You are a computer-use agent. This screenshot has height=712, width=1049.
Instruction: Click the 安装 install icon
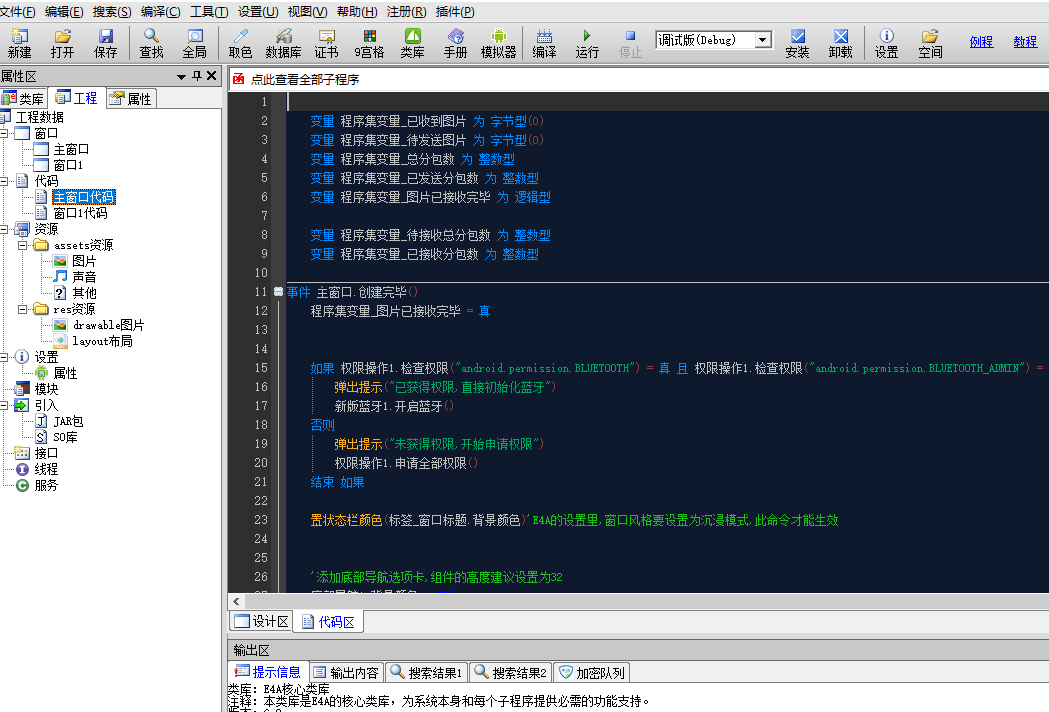(x=797, y=43)
